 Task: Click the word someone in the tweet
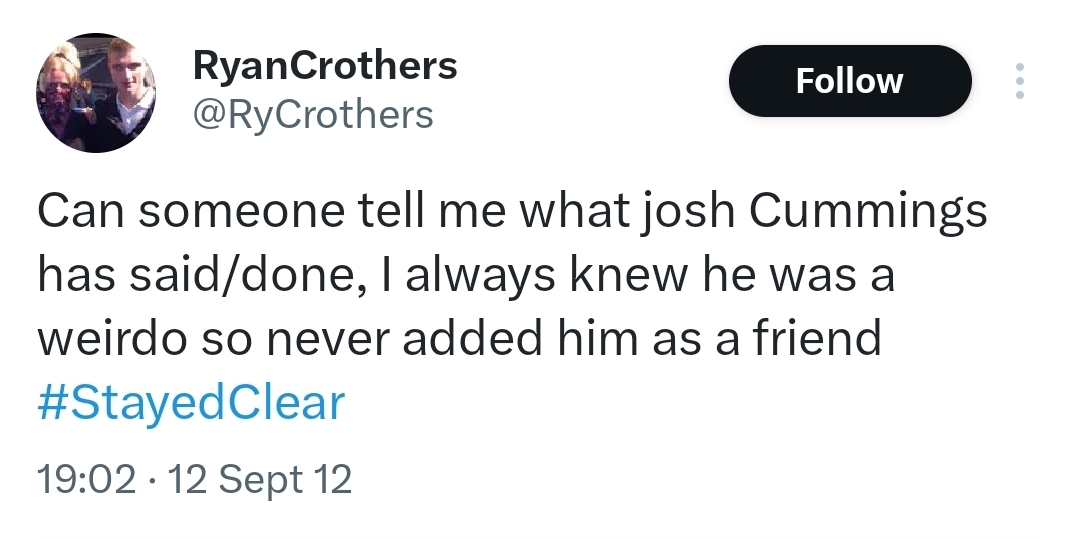click(x=241, y=213)
